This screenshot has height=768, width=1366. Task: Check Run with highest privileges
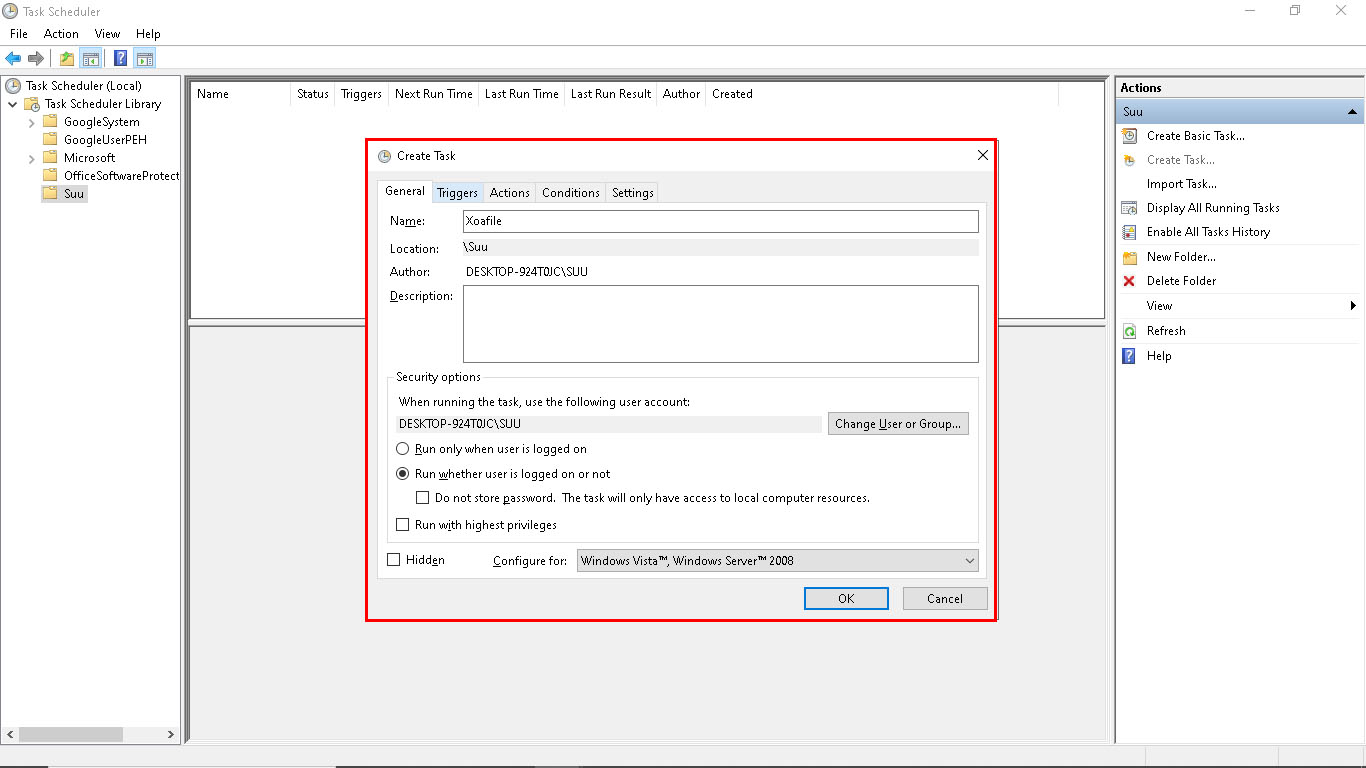(x=403, y=524)
